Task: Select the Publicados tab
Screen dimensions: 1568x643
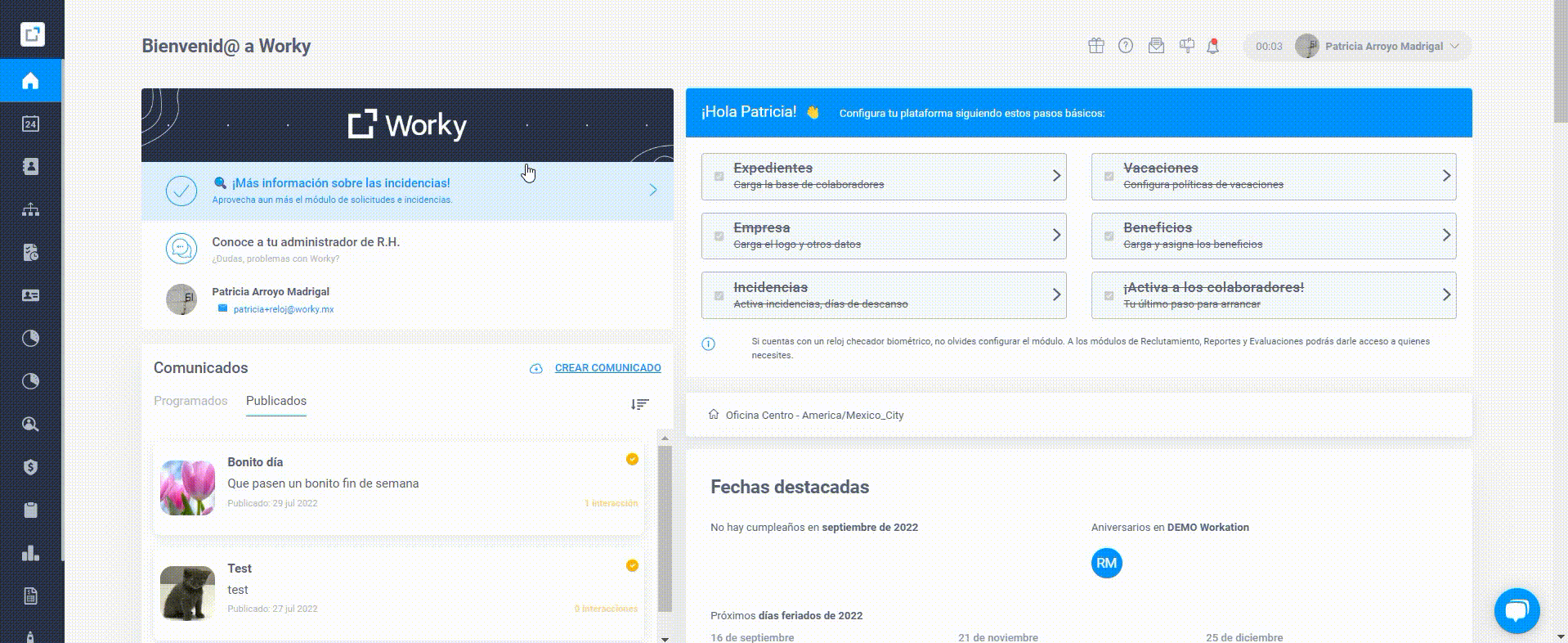Action: (276, 401)
